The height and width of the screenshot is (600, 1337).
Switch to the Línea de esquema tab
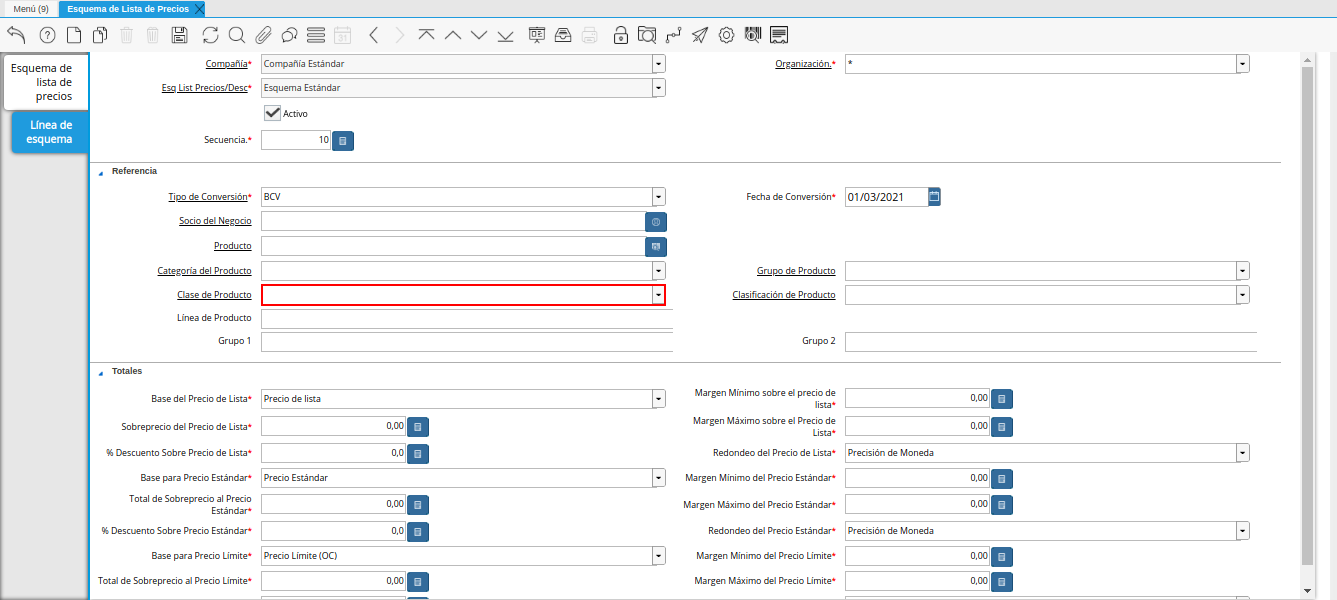[x=50, y=132]
